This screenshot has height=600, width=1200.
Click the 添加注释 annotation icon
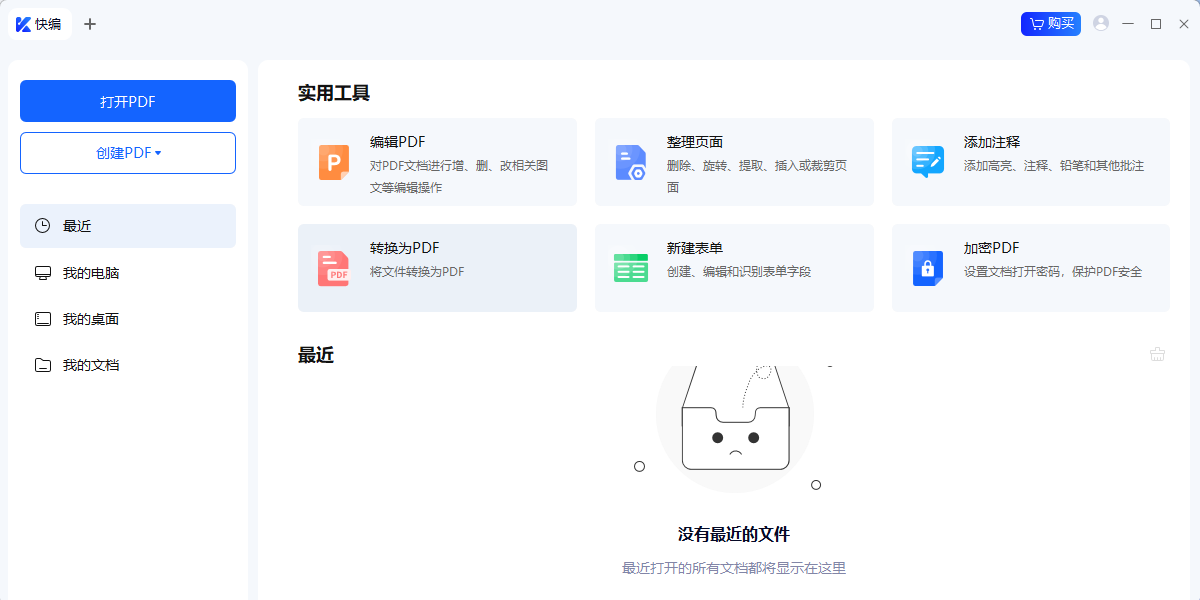pyautogui.click(x=927, y=161)
